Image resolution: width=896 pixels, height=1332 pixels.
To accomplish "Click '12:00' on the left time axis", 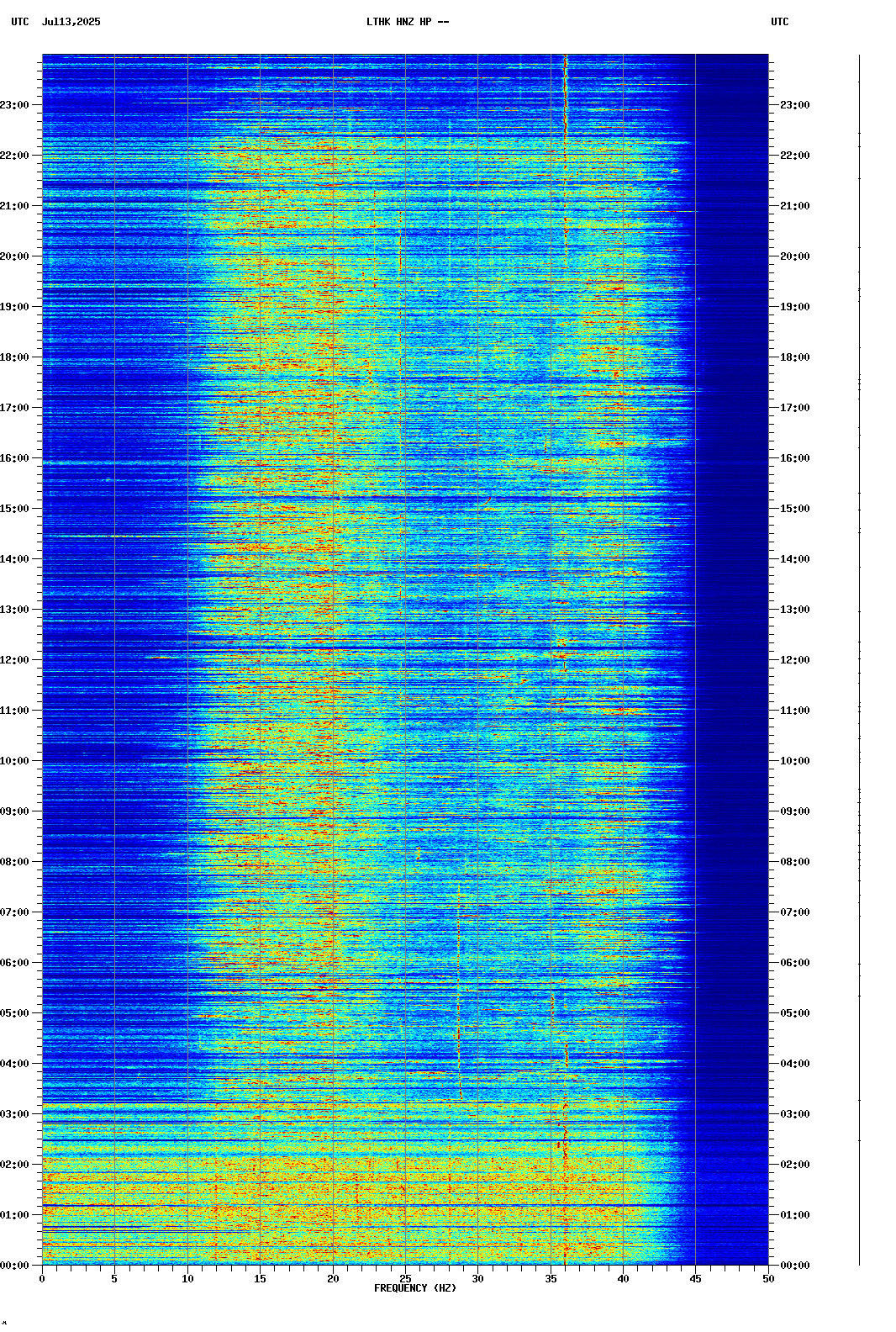I will click(14, 660).
